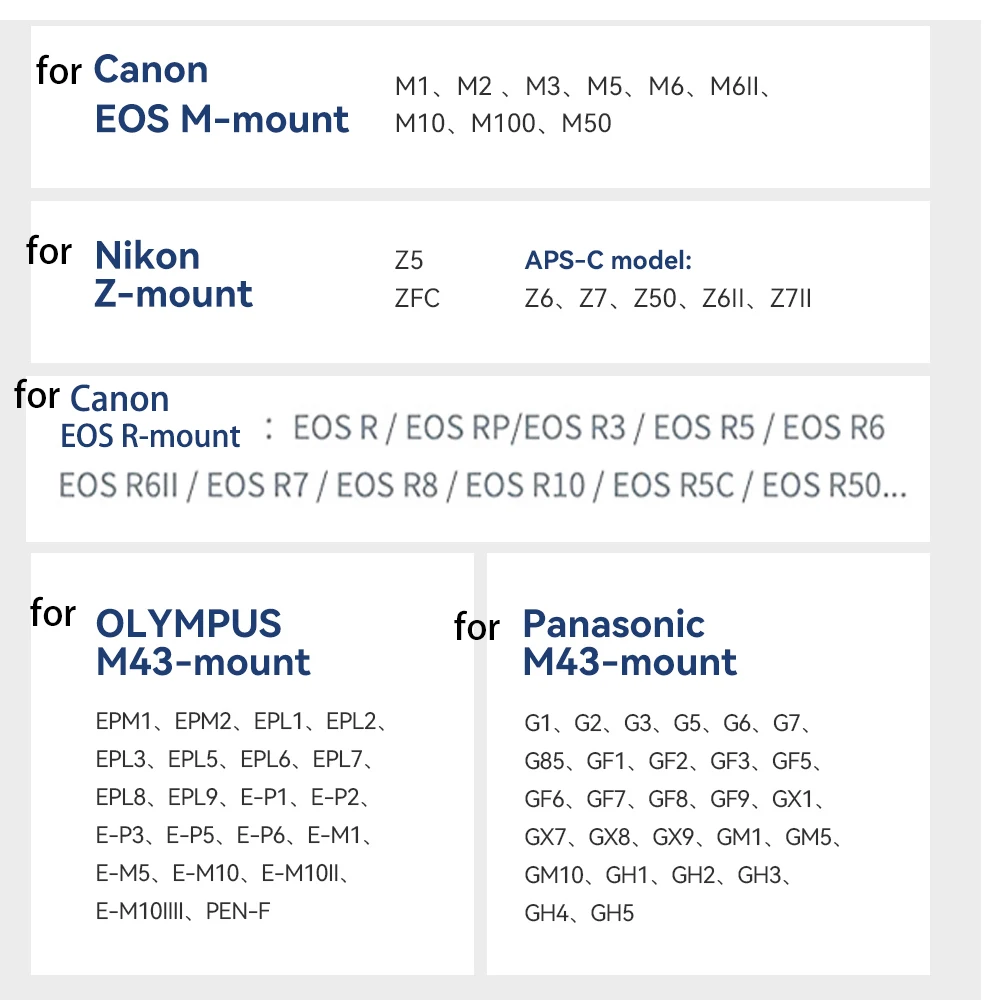Select the Nikon Z-mount heading
Screen dimensions: 1000x1000
[173, 275]
